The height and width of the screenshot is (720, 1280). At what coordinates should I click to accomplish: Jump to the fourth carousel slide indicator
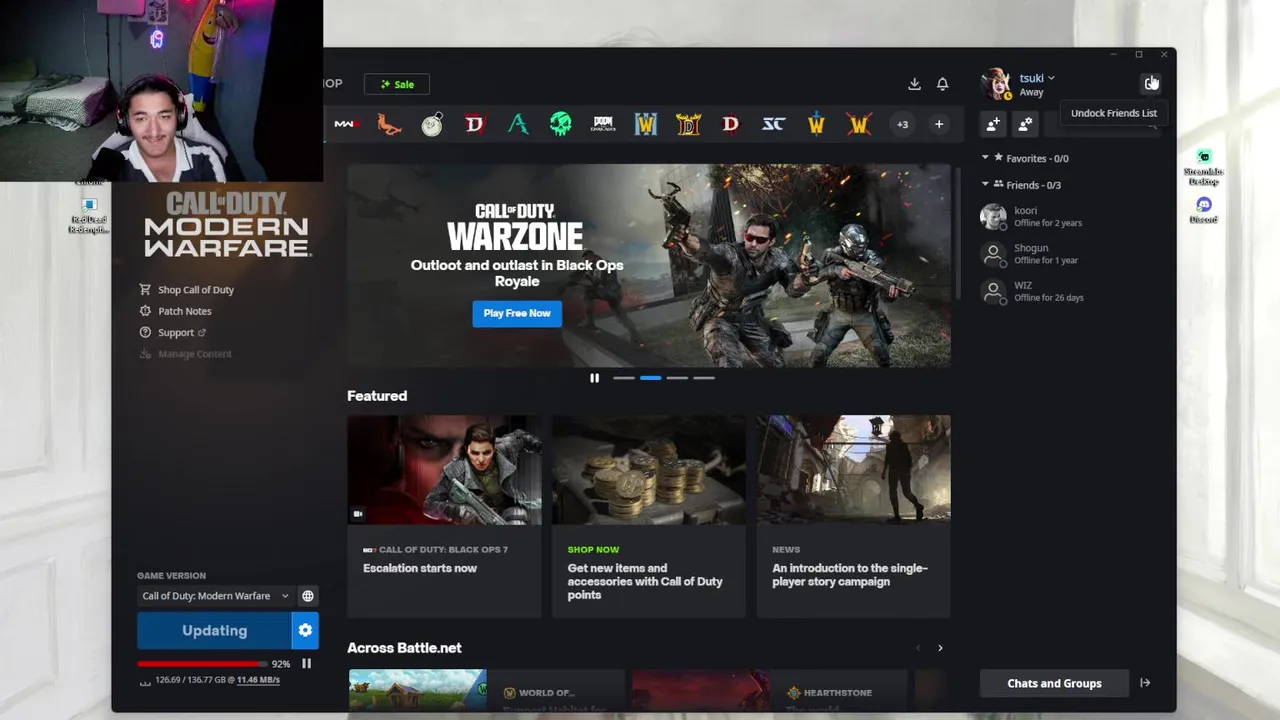pyautogui.click(x=704, y=378)
